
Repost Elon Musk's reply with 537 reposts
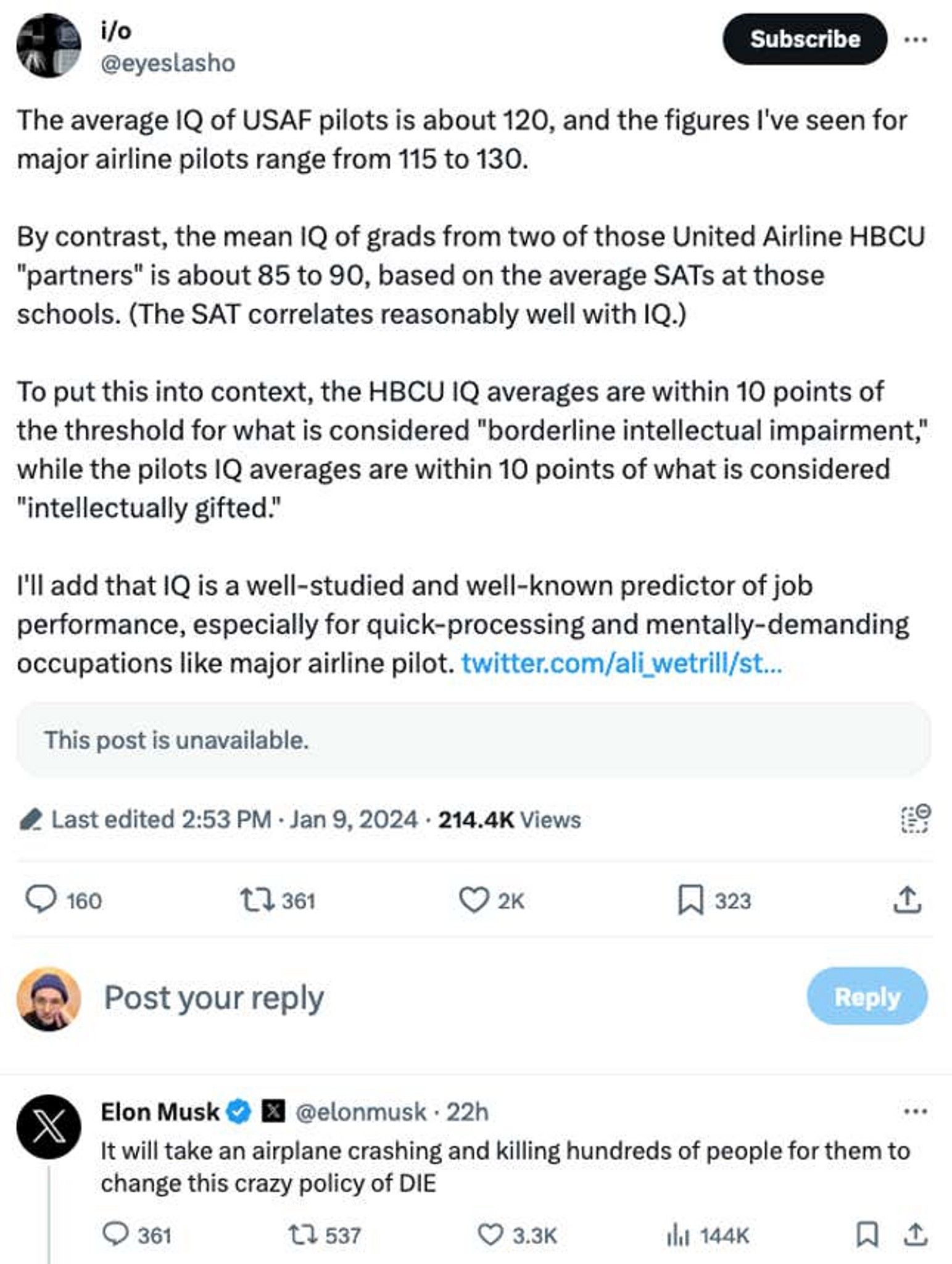(302, 1236)
